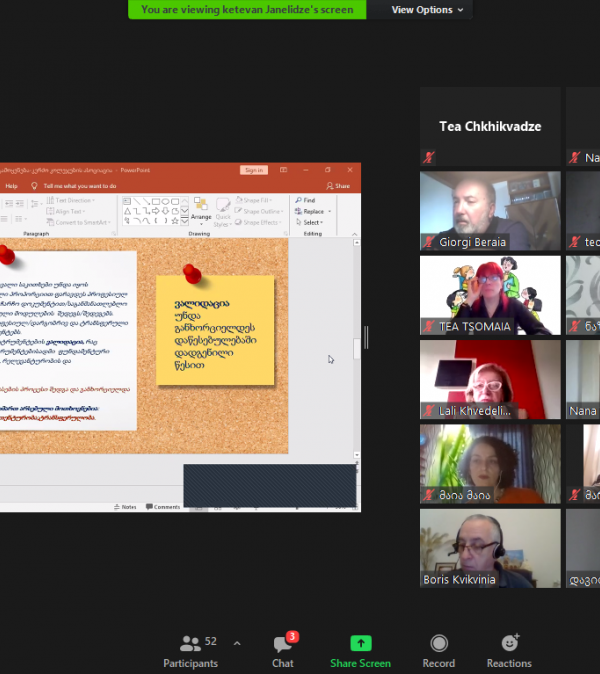Open the Chat panel

[283, 651]
